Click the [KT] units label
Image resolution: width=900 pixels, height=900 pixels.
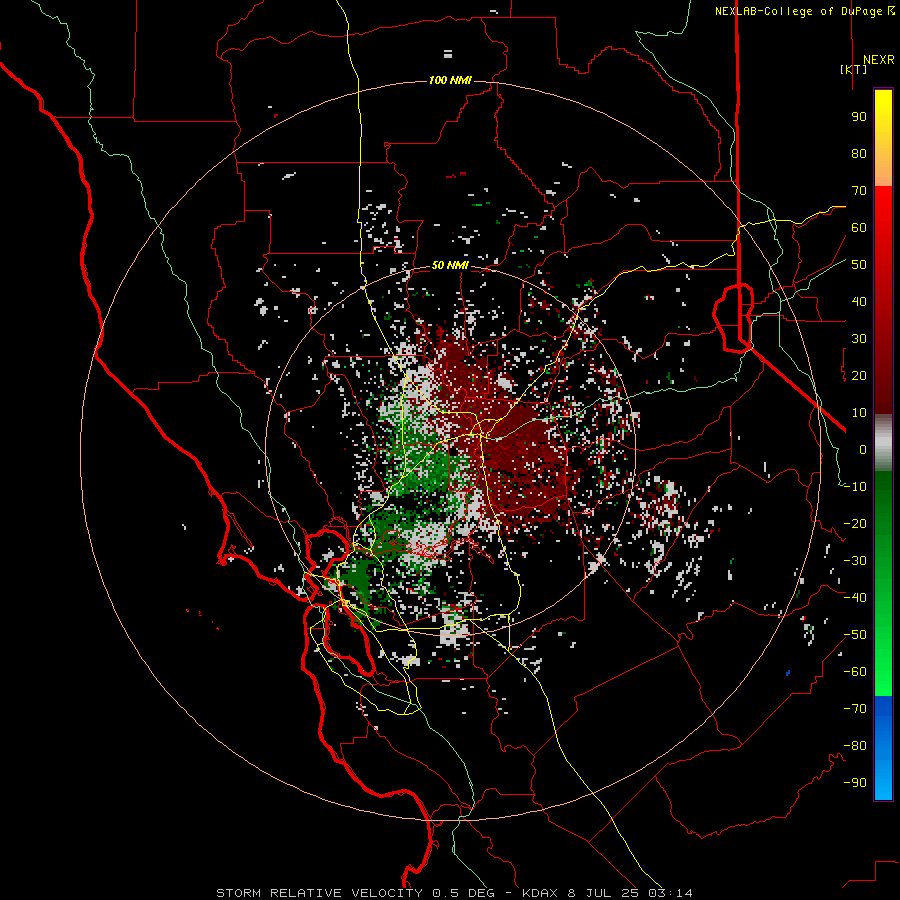pos(854,69)
